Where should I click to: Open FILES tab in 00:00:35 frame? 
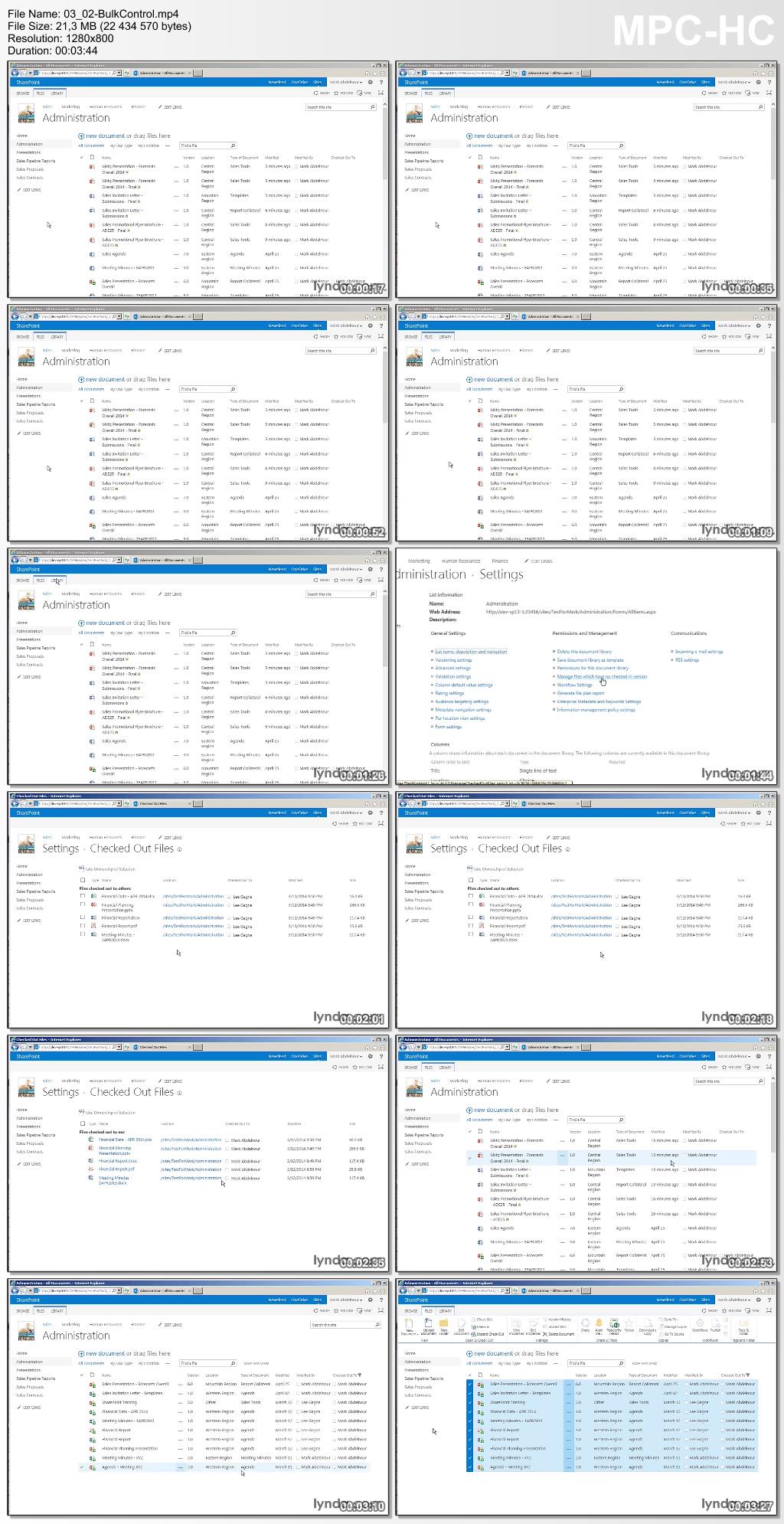click(429, 93)
